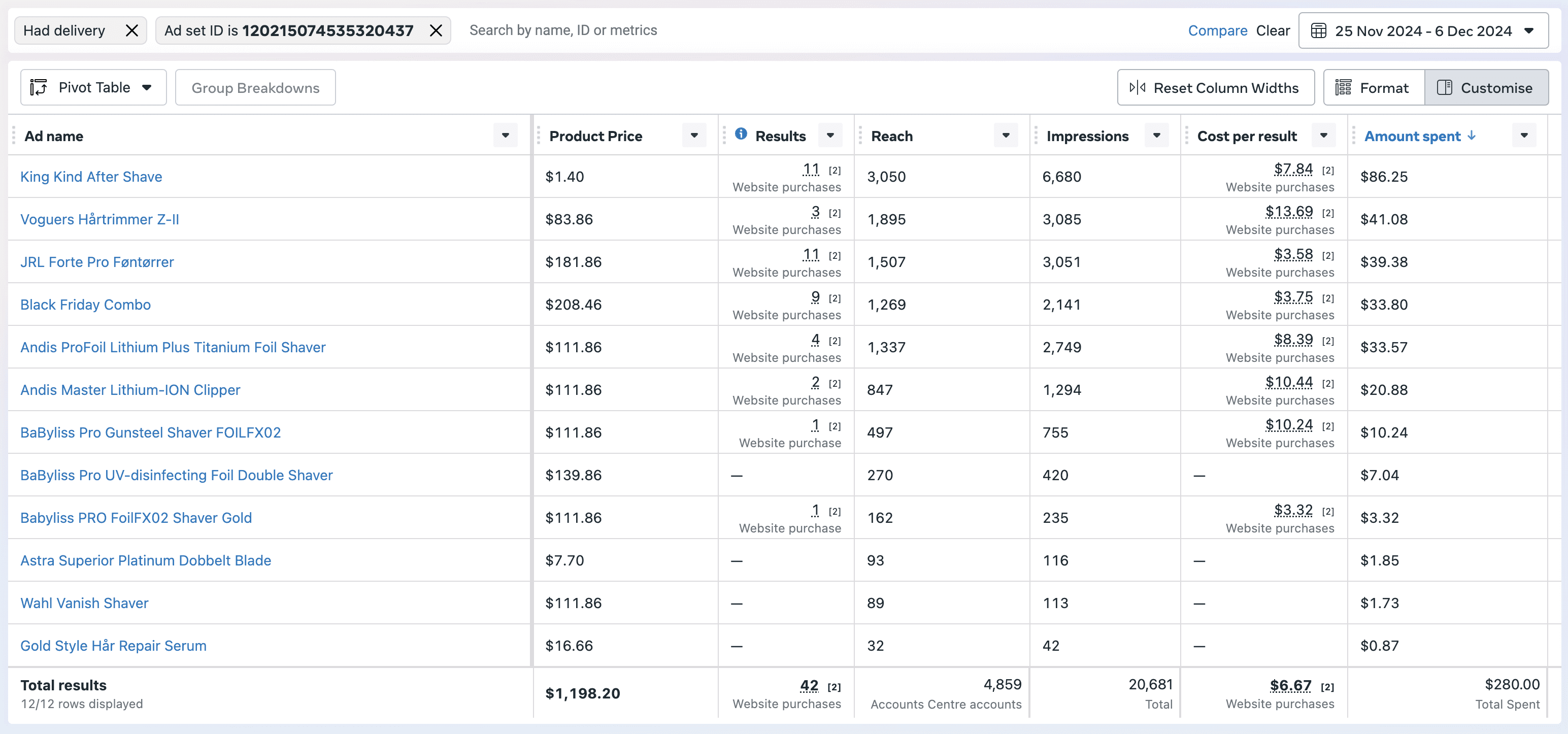Open the Black Friday Combo ad

click(85, 305)
